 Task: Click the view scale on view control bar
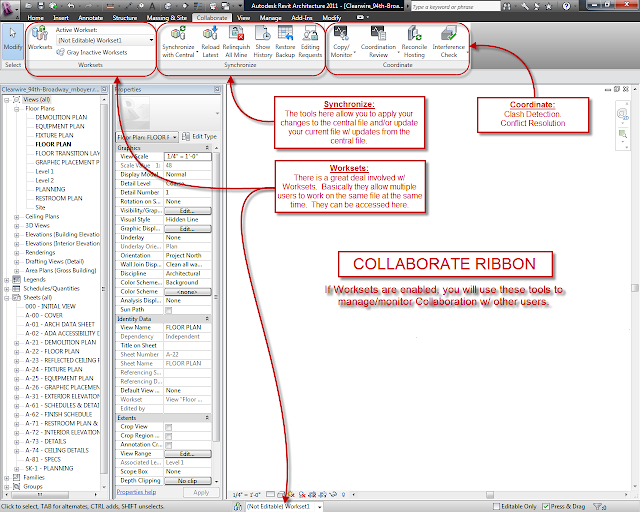click(x=247, y=494)
